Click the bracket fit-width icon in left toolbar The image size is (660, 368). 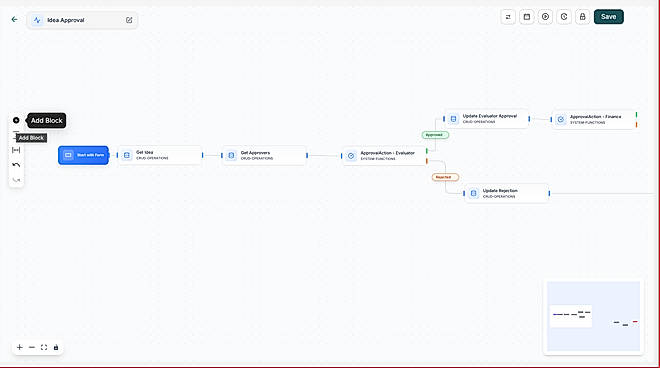point(16,150)
